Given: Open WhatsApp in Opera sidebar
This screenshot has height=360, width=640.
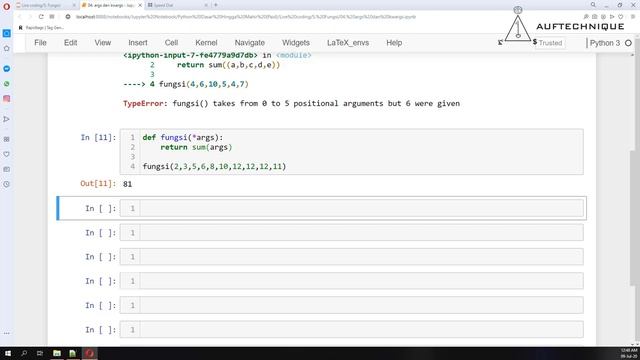Looking at the screenshot, I should [7, 84].
